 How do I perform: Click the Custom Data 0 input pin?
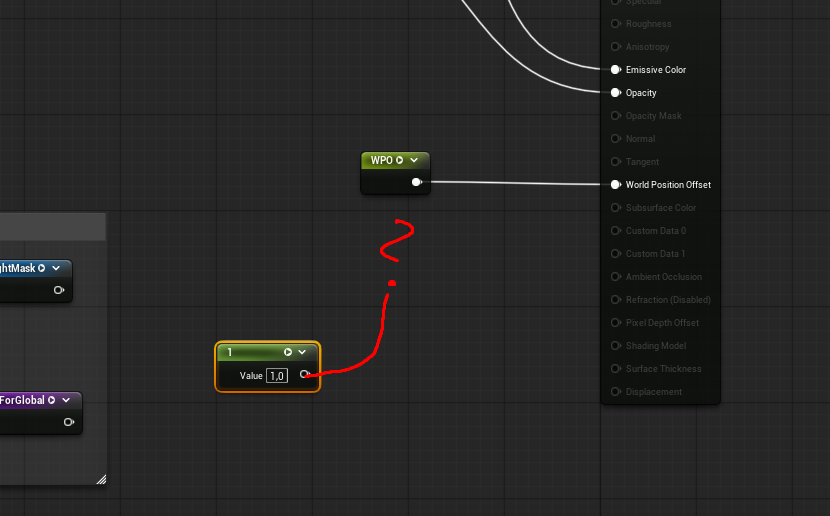616,231
